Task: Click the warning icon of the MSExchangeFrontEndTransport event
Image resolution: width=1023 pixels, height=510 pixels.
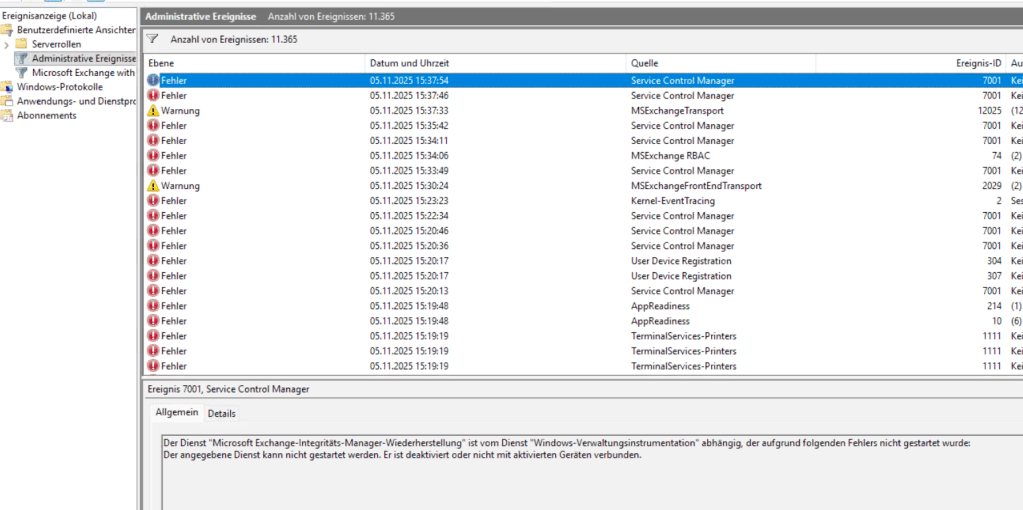Action: point(153,186)
